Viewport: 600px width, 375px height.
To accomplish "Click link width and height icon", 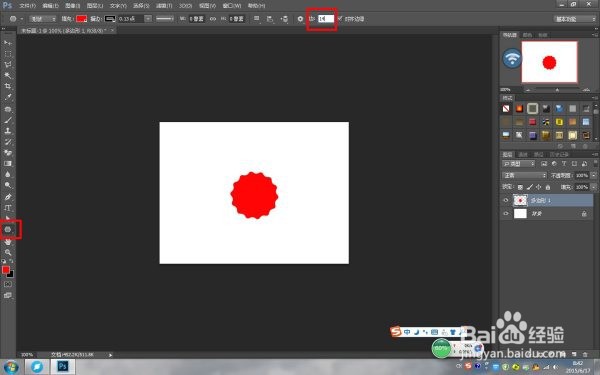I will point(213,19).
